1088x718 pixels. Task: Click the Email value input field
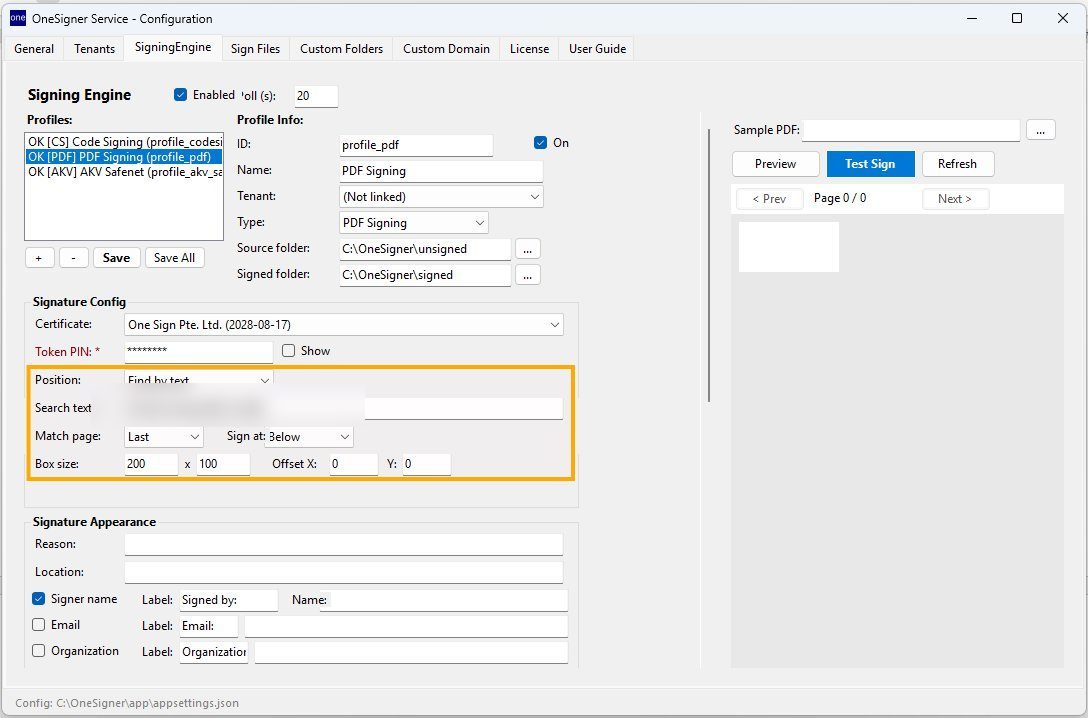tap(407, 626)
